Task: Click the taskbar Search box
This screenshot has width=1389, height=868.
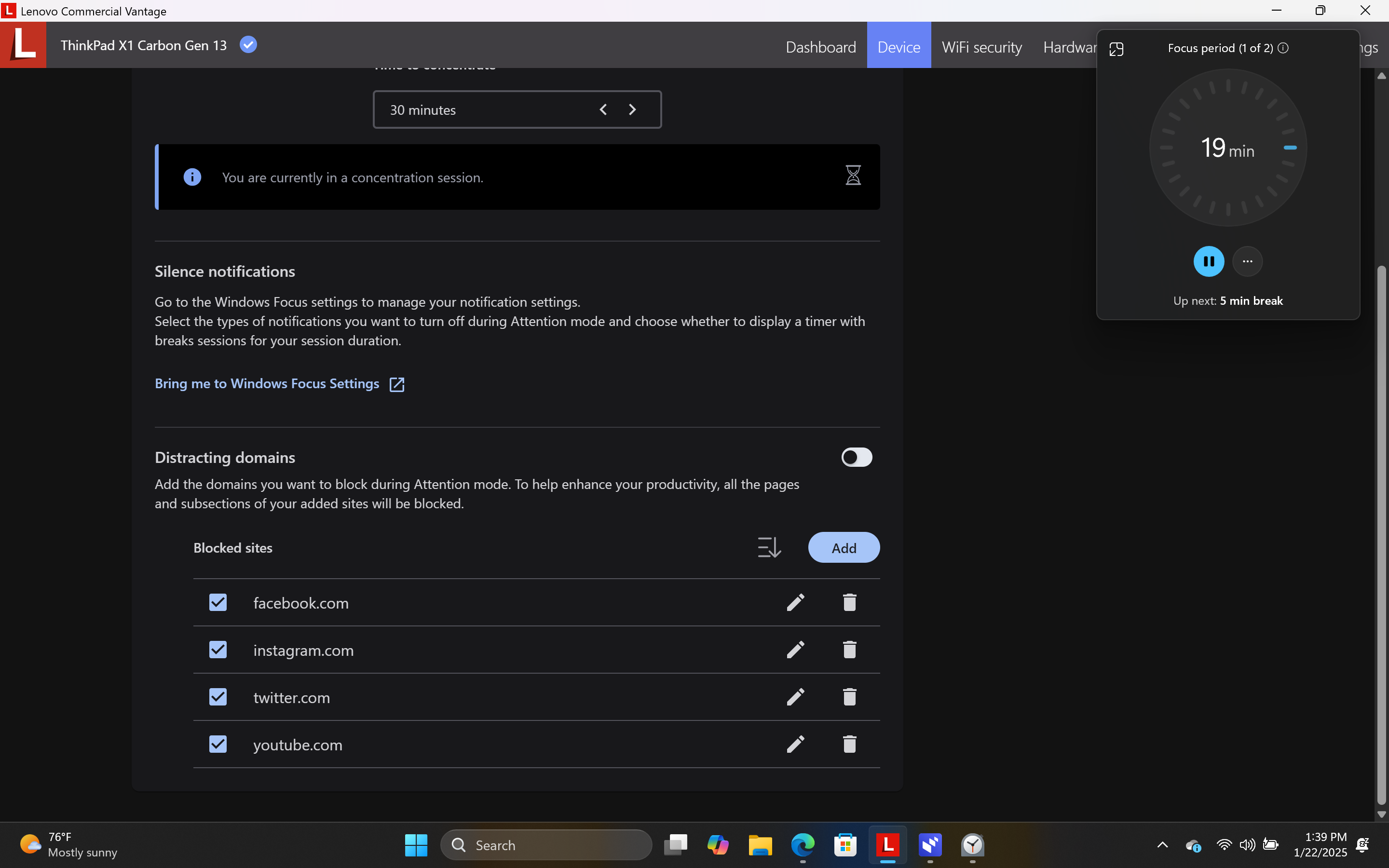Action: [x=546, y=845]
